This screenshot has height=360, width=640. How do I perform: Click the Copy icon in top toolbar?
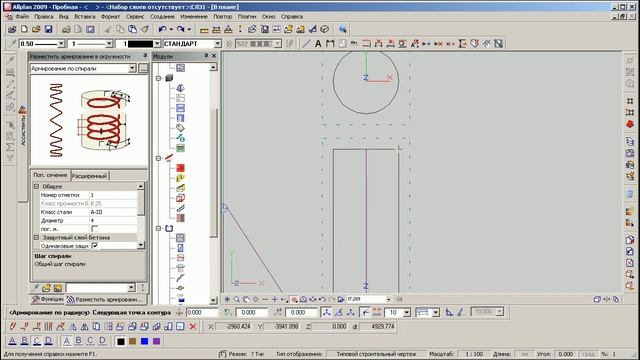pos(120,29)
